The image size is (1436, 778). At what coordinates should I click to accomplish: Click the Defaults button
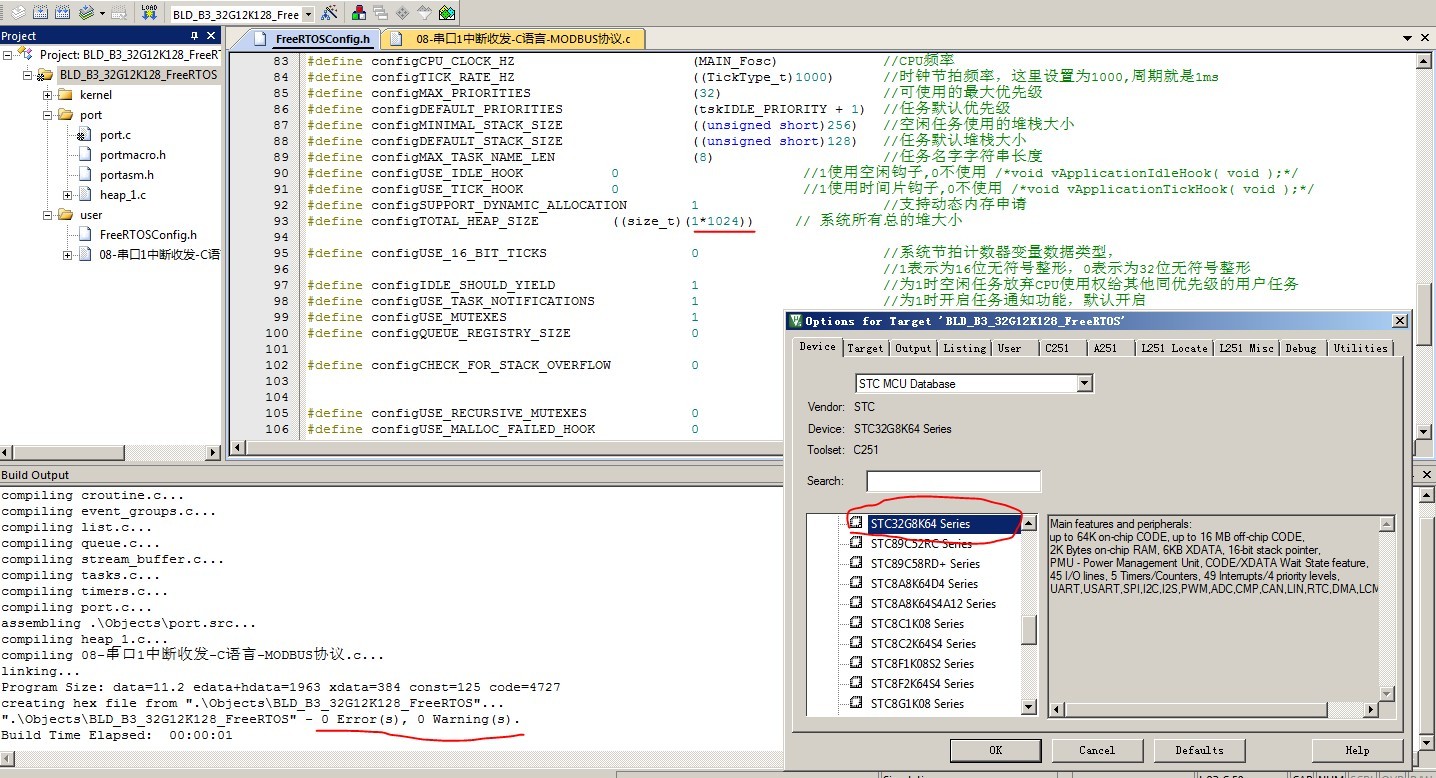click(x=1199, y=750)
